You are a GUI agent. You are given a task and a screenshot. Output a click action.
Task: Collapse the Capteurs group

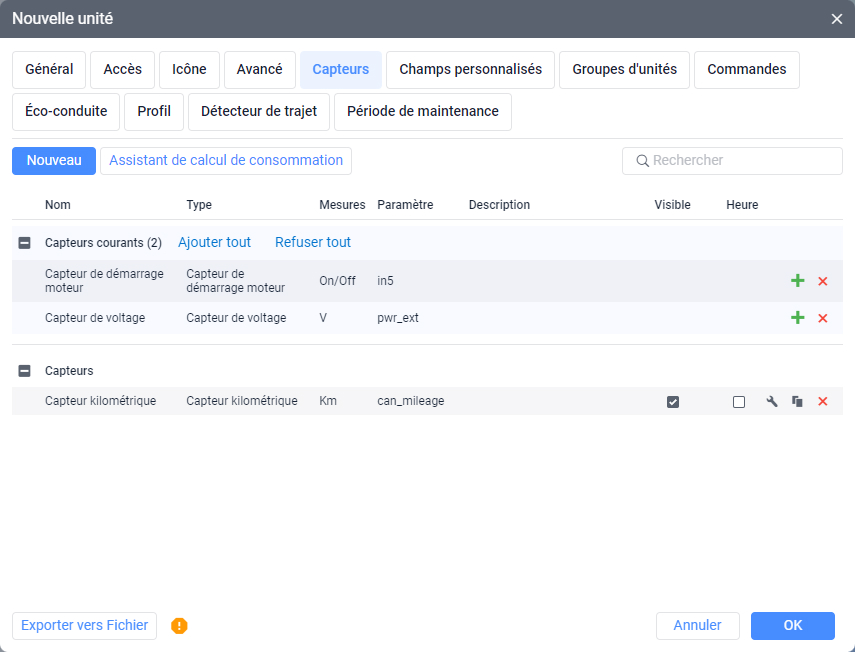pos(25,371)
